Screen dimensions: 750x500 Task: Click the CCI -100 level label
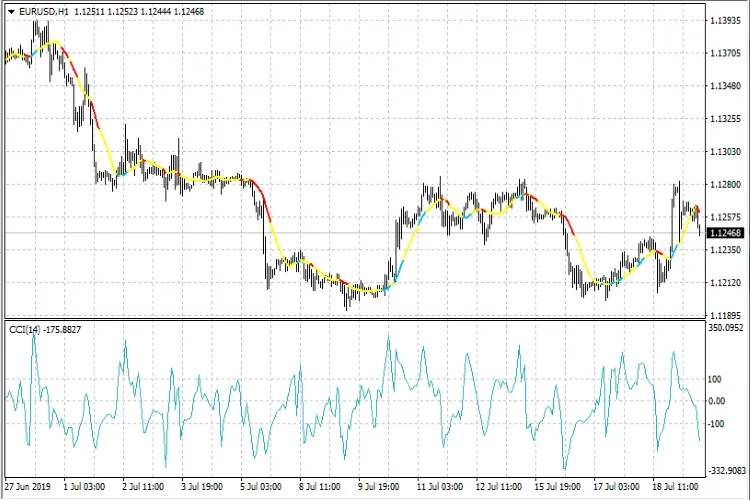pos(718,425)
